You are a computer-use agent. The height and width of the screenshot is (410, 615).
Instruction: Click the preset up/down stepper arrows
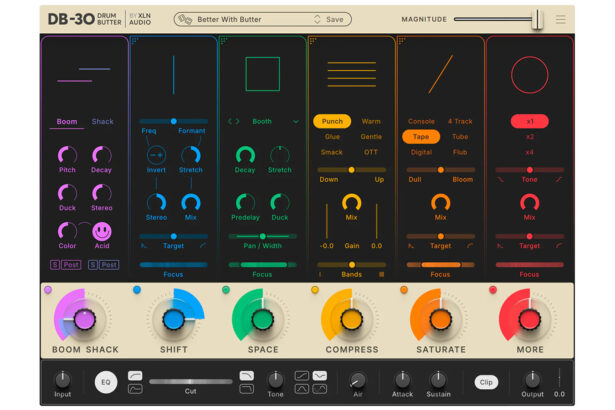317,19
